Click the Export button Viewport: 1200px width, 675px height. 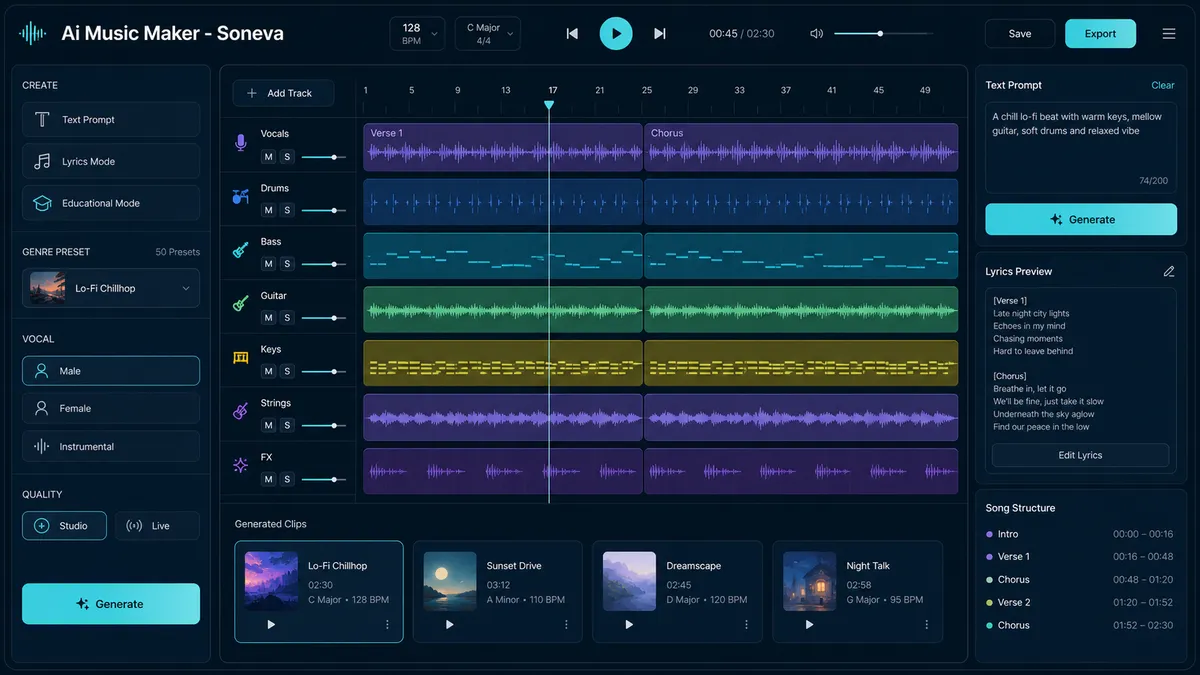click(1100, 33)
